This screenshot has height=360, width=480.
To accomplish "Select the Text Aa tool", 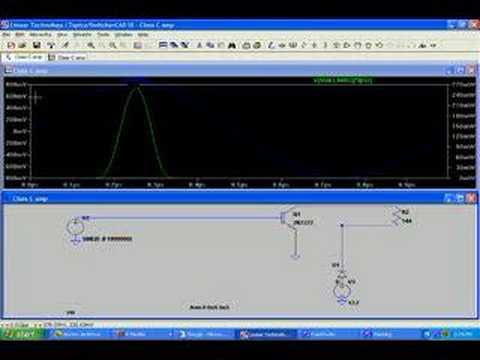I will (x=423, y=45).
